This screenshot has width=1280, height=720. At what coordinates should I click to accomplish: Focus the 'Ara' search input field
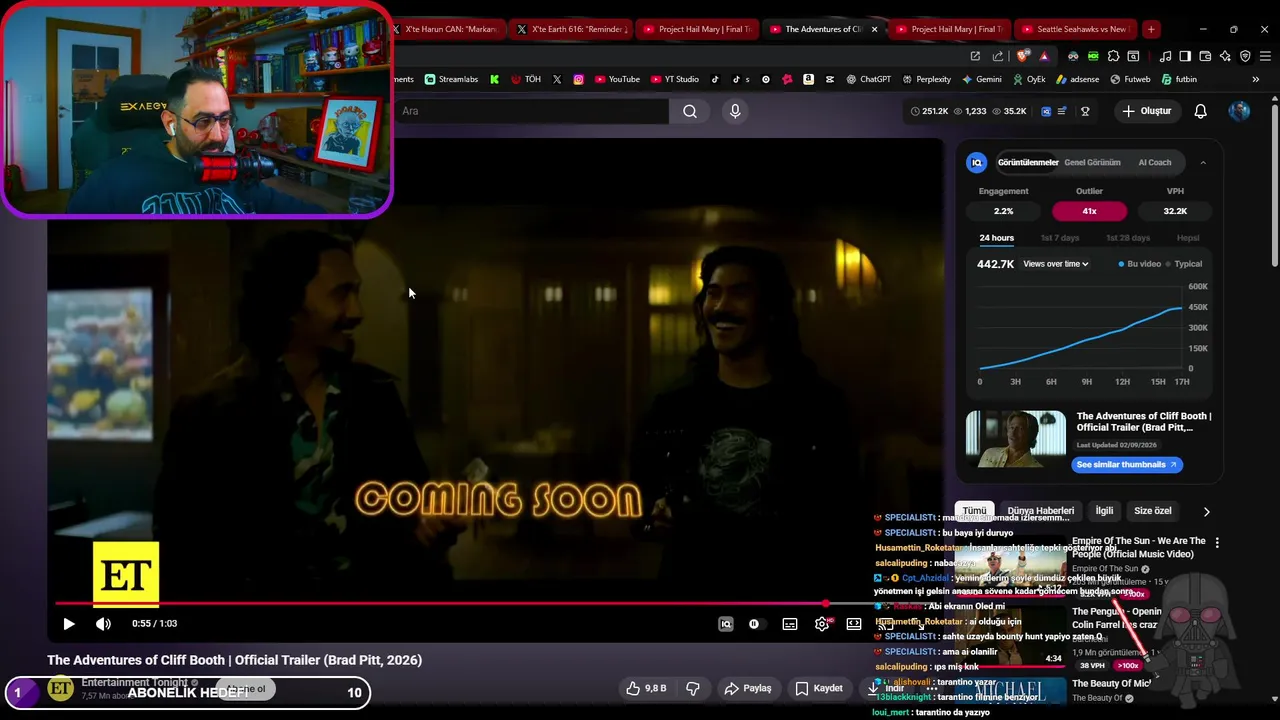coord(530,111)
